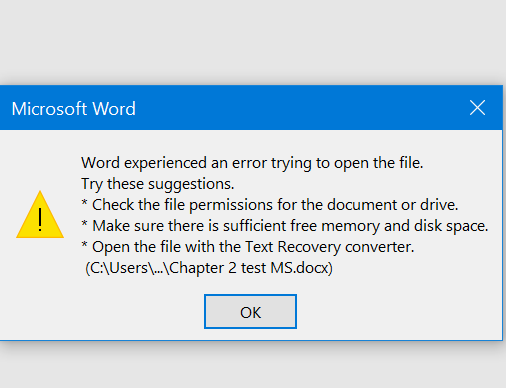Viewport: 506px width, 388px height.
Task: Click the C:\Users file path line
Action: pyautogui.click(x=209, y=268)
